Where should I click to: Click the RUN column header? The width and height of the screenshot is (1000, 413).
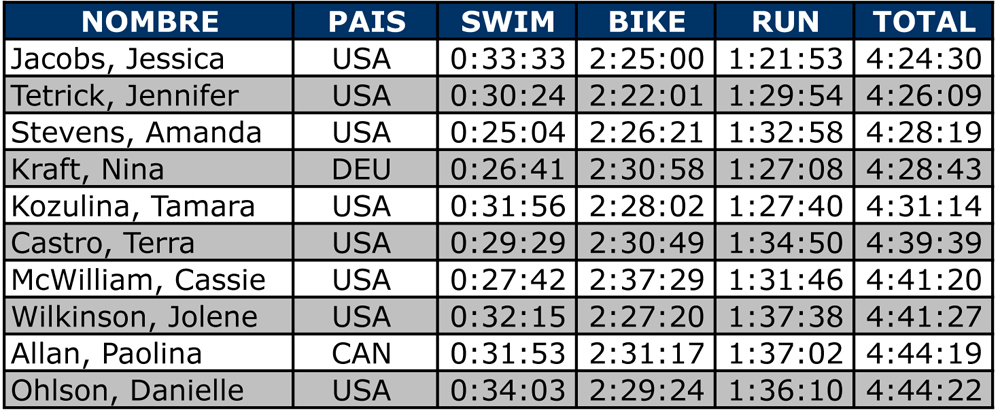[x=784, y=21]
